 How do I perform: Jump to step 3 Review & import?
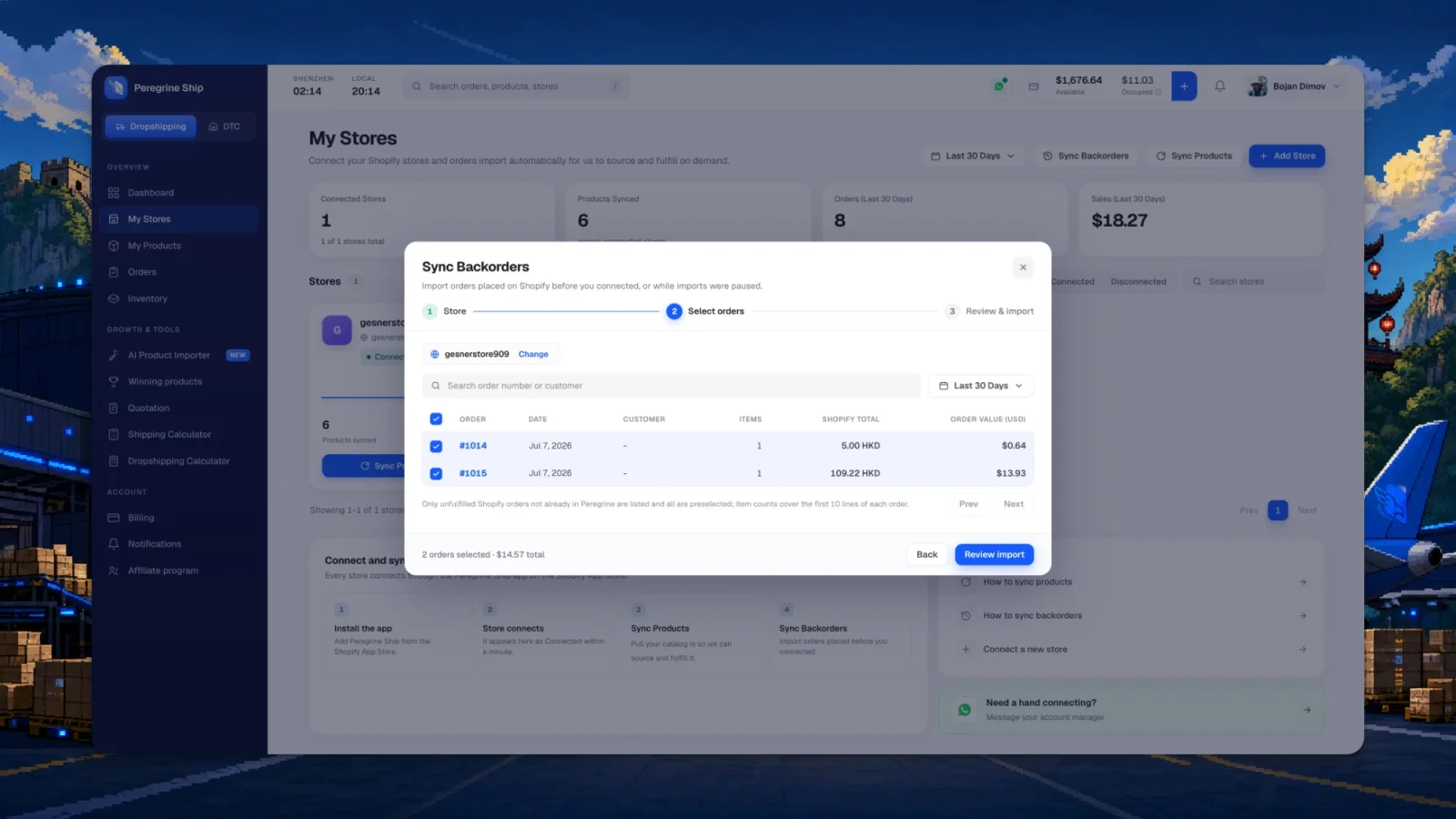click(989, 311)
